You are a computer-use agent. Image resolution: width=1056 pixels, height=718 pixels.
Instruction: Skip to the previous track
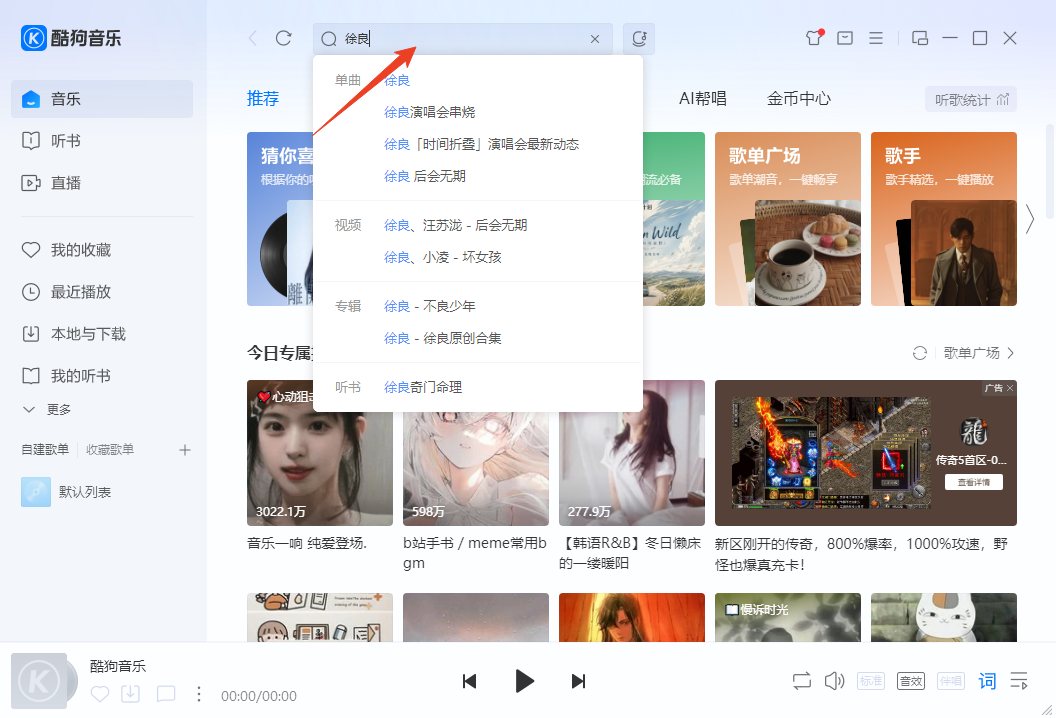(x=469, y=681)
